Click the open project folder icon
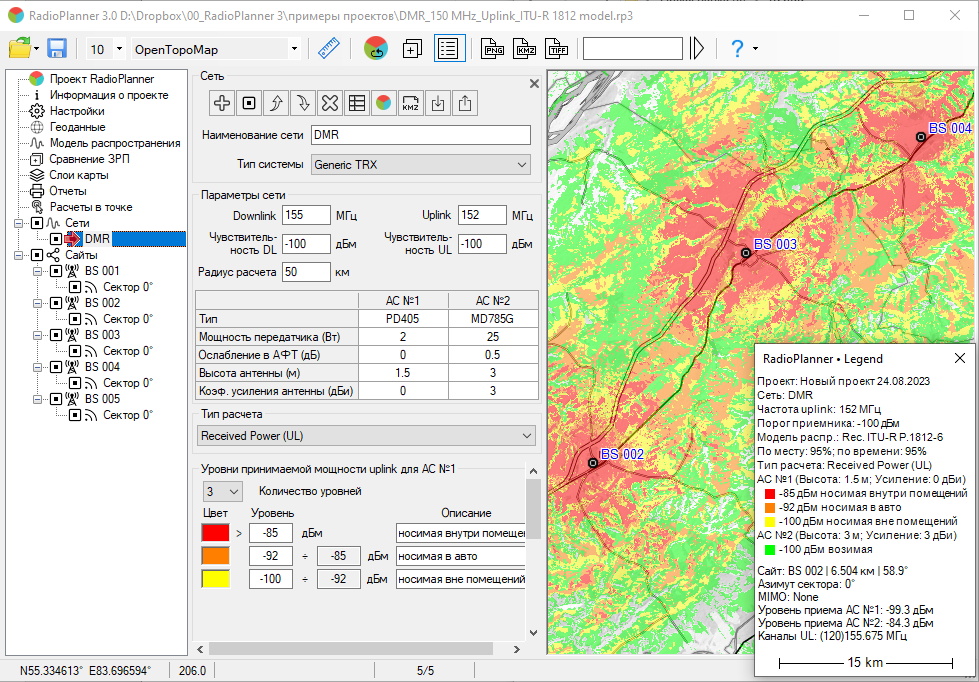Image resolution: width=979 pixels, height=682 pixels. tap(20, 49)
